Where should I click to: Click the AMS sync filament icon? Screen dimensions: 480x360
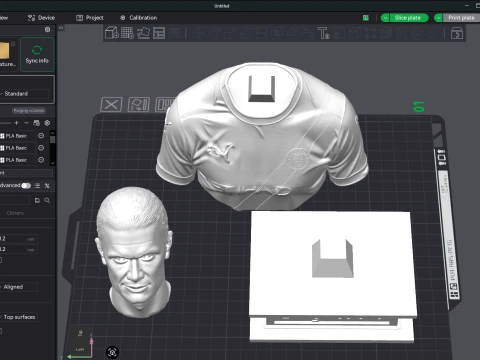tap(37, 123)
